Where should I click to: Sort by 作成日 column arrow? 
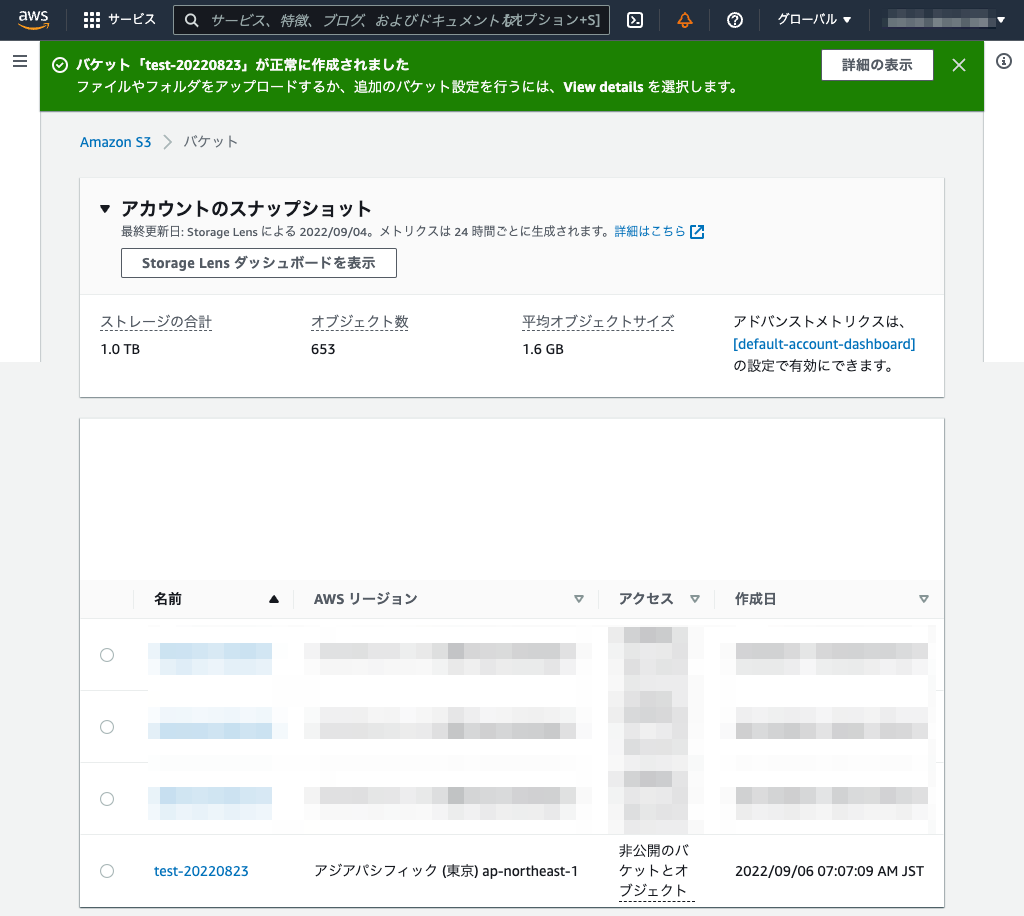tap(923, 599)
